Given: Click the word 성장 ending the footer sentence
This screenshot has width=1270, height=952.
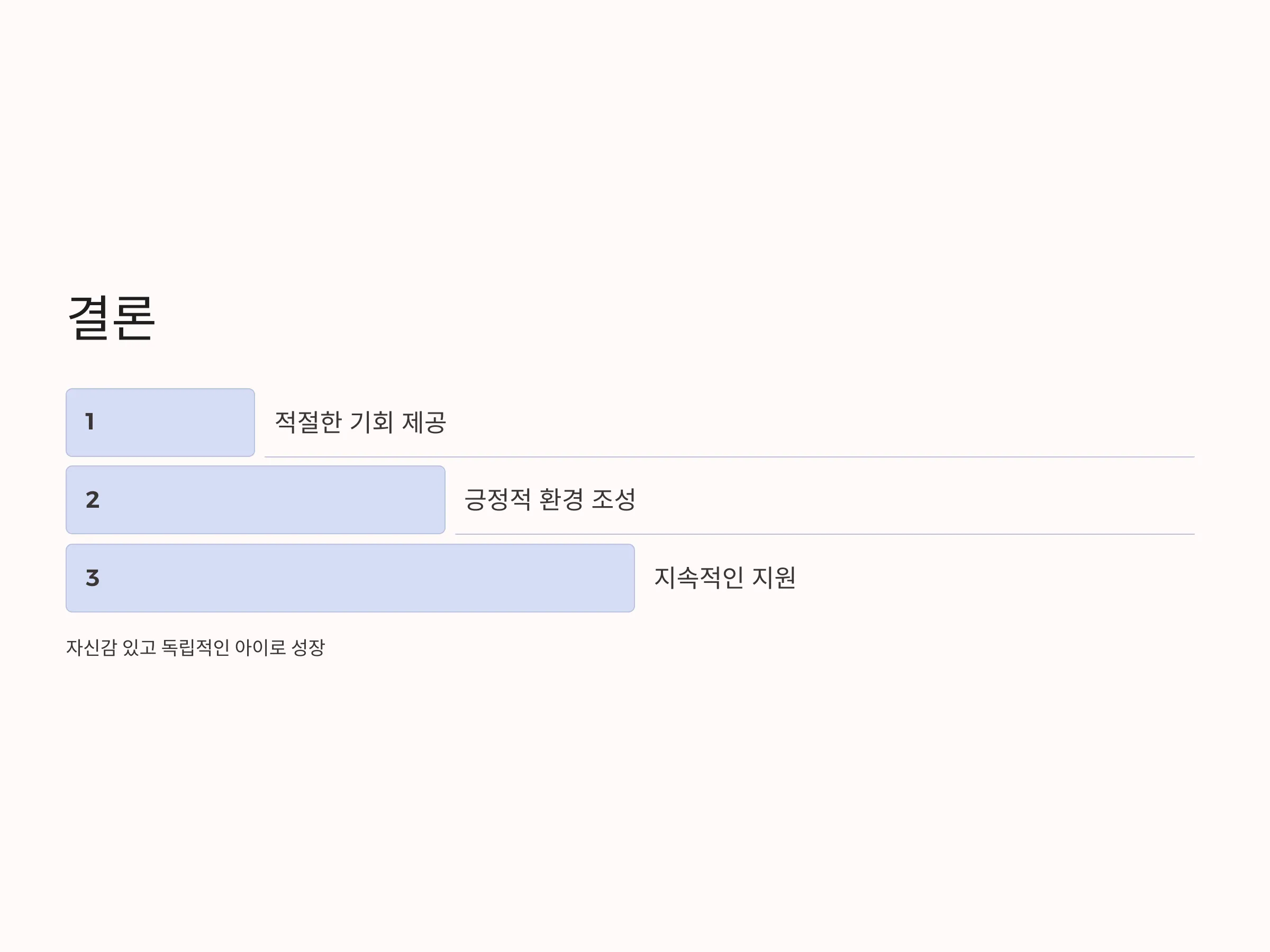Looking at the screenshot, I should pos(309,648).
